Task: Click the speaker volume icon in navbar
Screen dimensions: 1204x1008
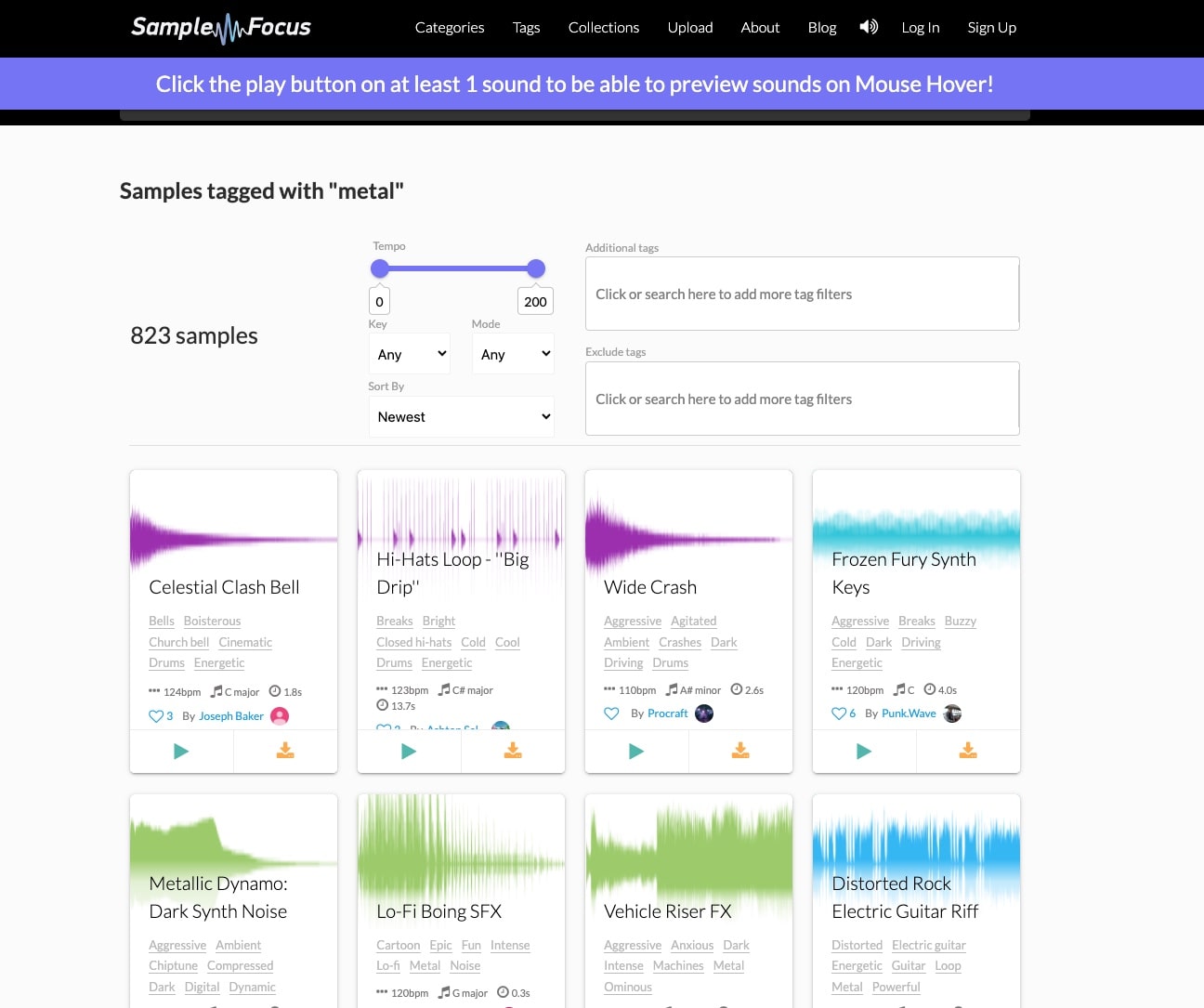Action: (869, 27)
